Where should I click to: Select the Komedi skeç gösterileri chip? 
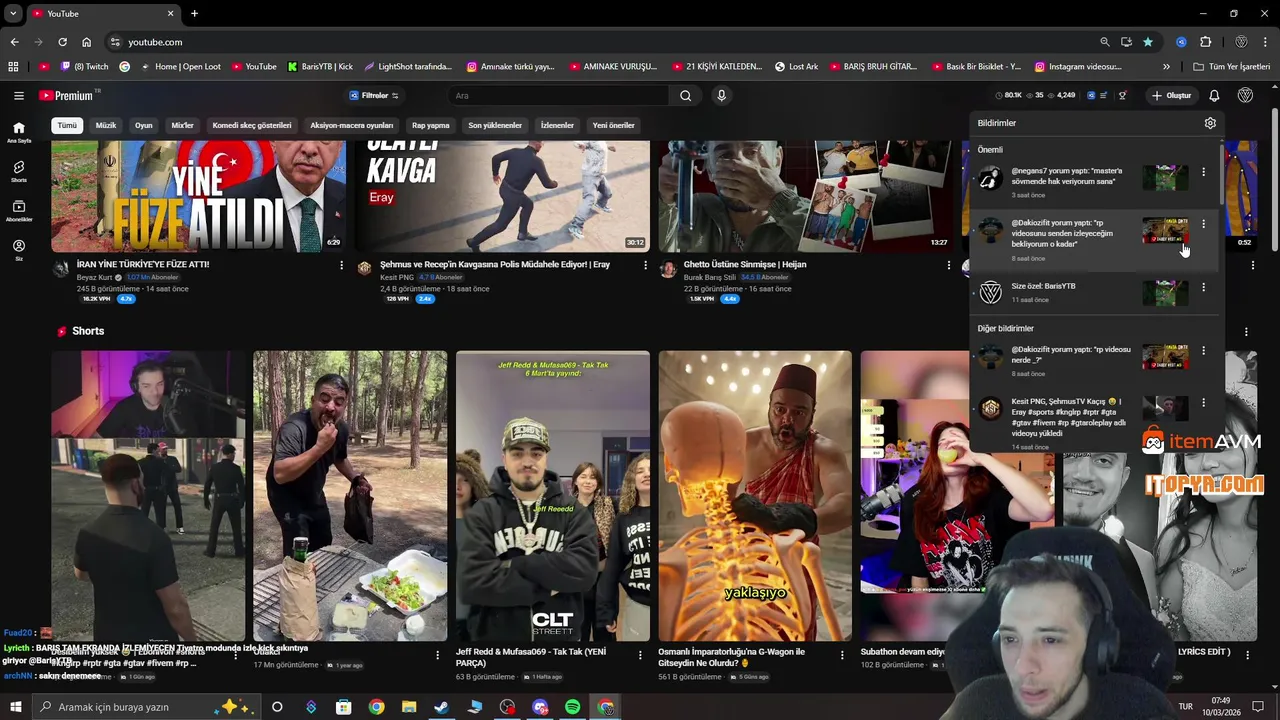pos(252,126)
